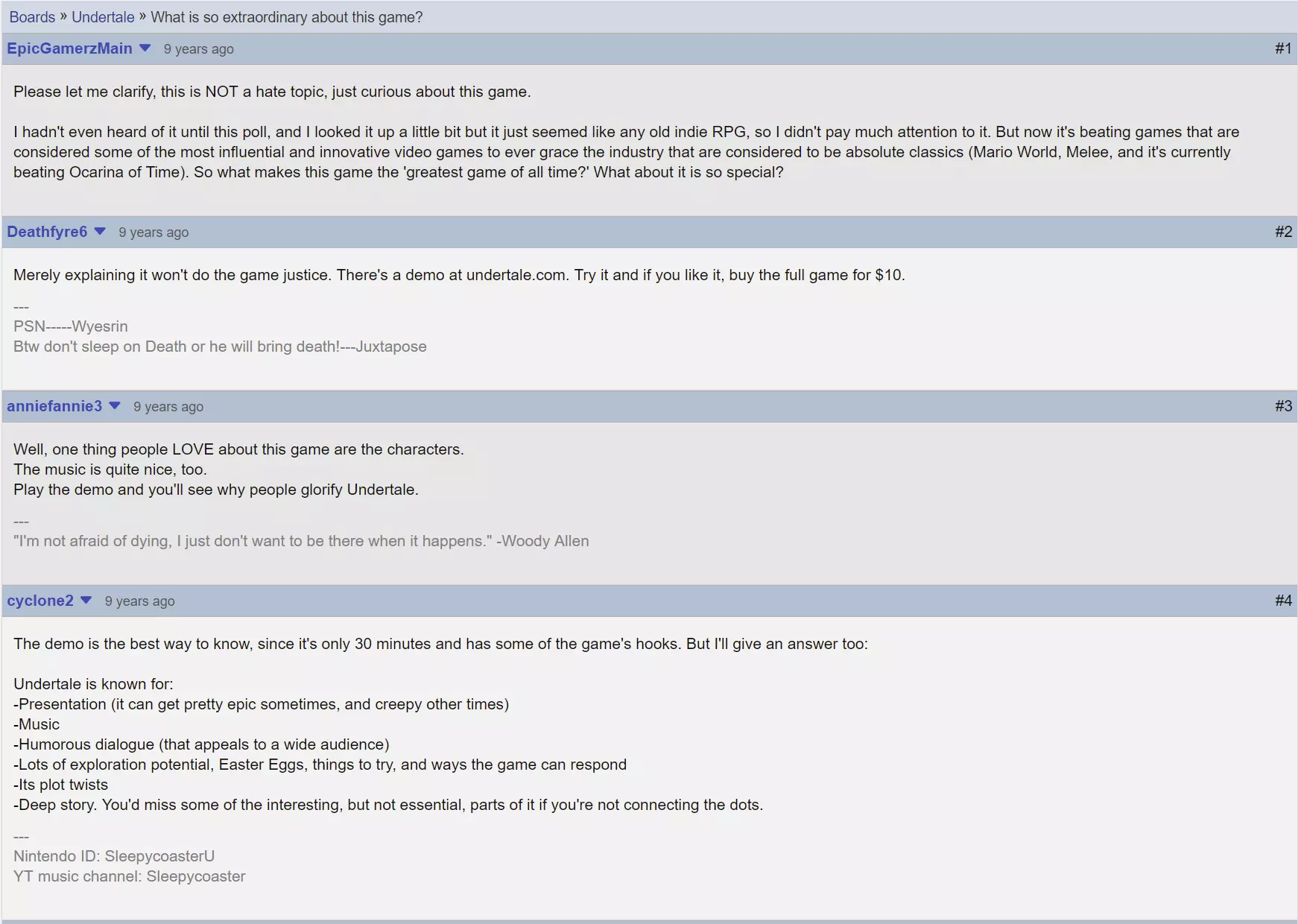This screenshot has height=924, width=1298.
Task: Click the timestamp on Deathfyre6's post
Action: (153, 232)
